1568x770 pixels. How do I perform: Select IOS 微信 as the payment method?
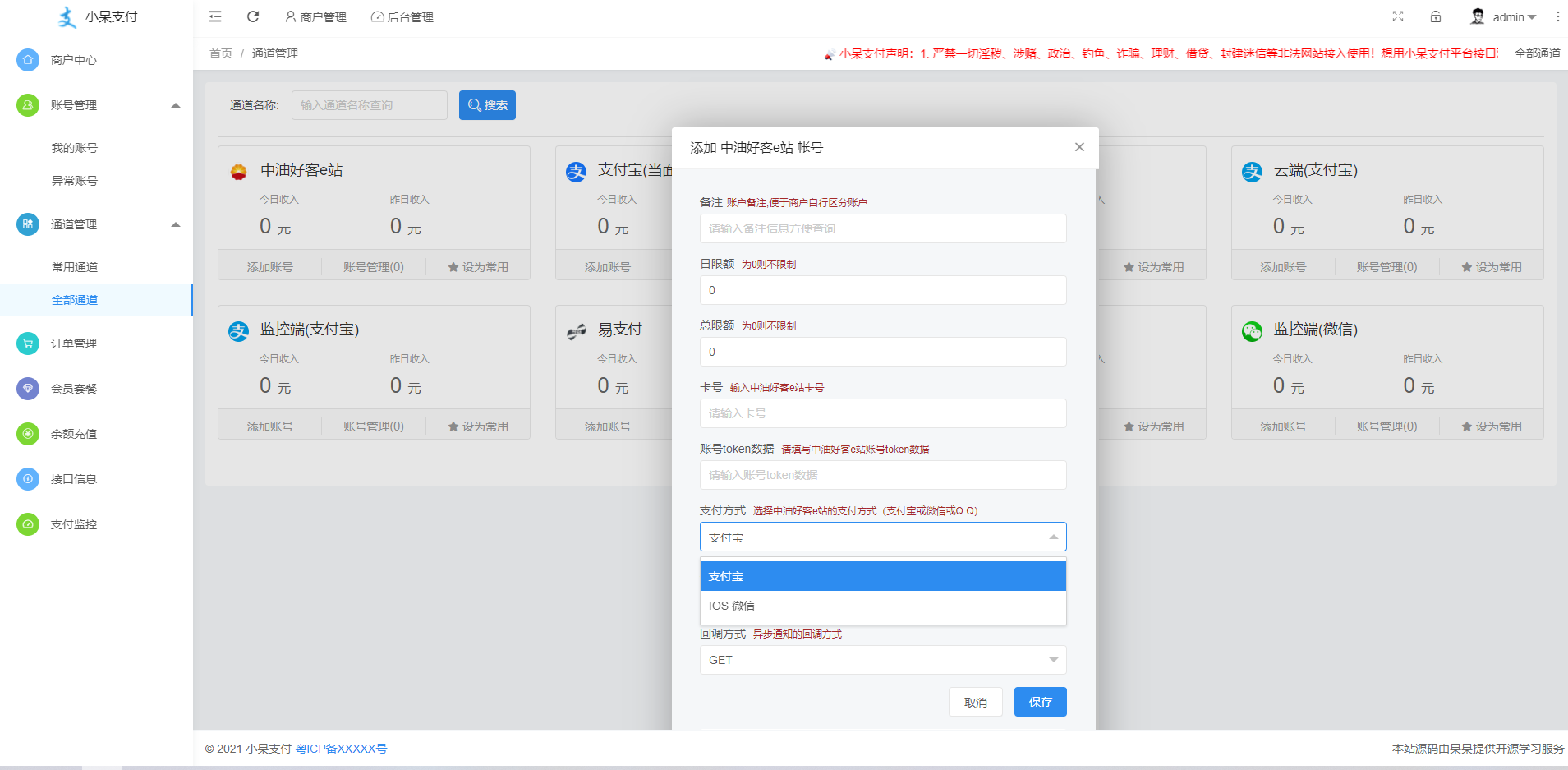[x=732, y=606]
